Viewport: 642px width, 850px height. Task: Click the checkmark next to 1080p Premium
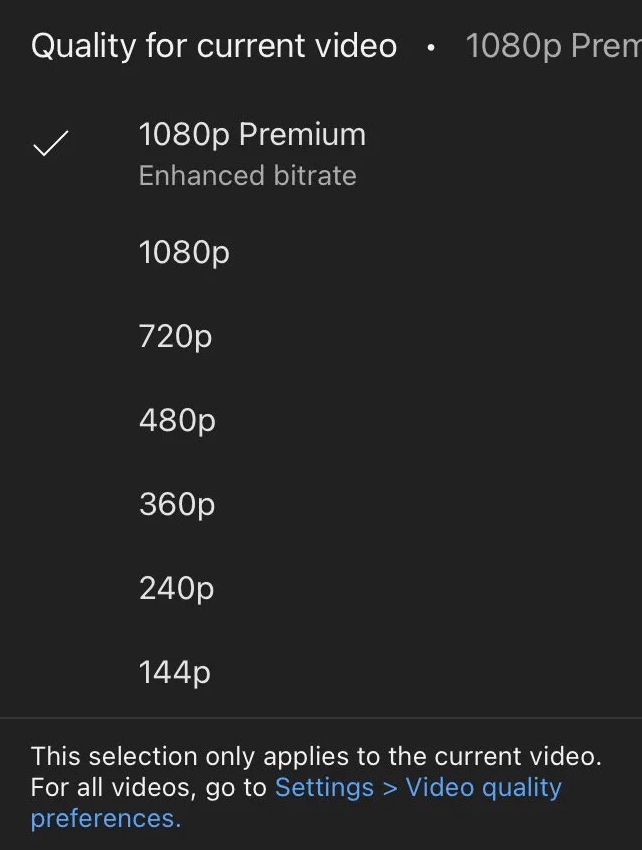pos(50,144)
